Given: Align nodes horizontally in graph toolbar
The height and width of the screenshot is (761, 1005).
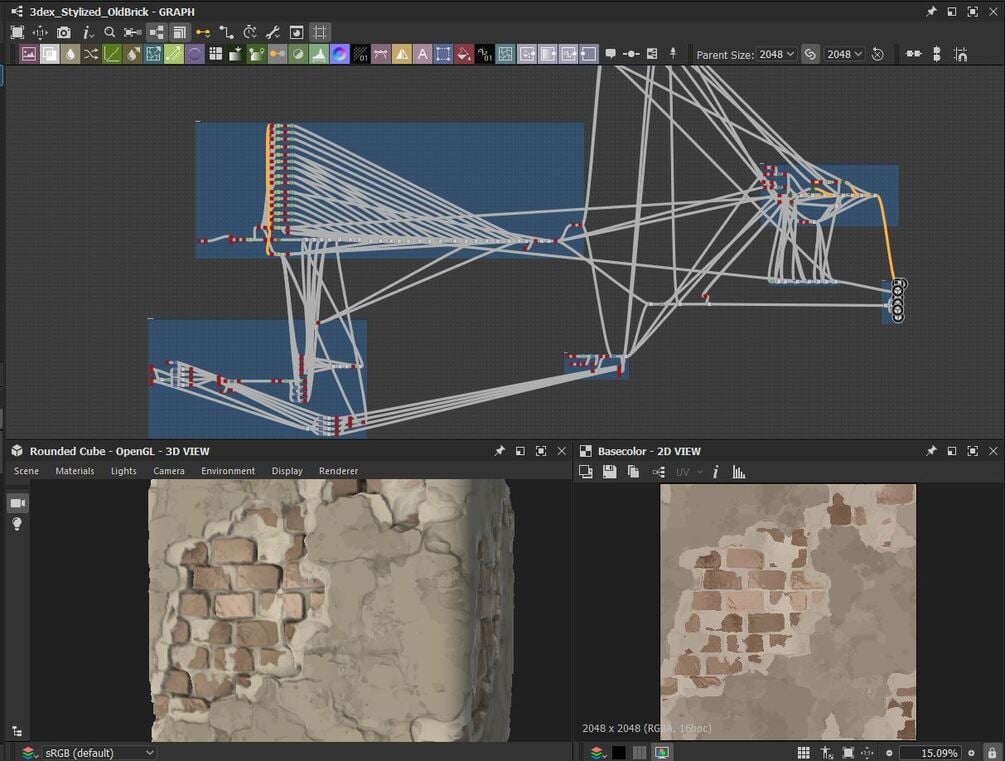Looking at the screenshot, I should pos(913,54).
